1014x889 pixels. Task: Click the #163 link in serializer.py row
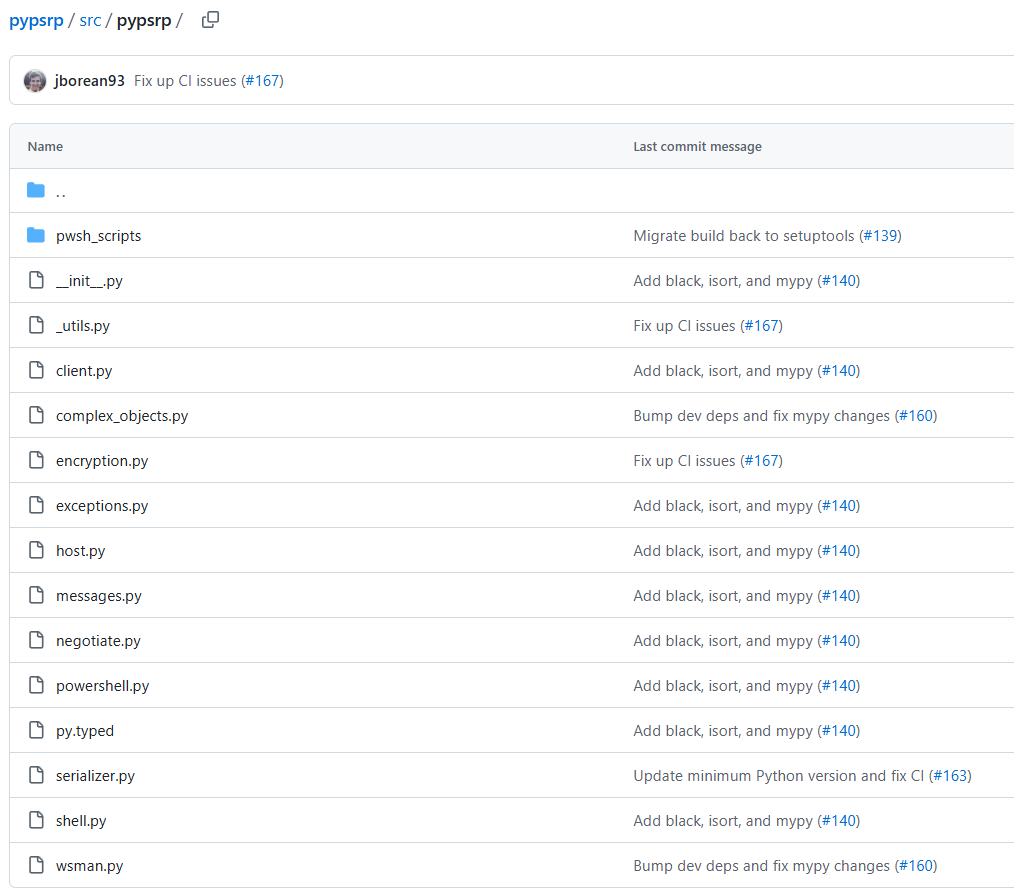click(x=950, y=776)
